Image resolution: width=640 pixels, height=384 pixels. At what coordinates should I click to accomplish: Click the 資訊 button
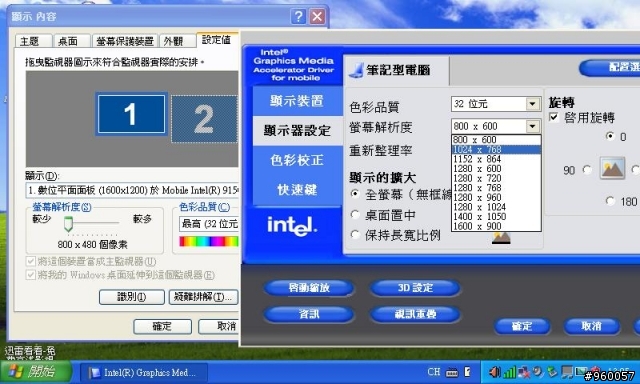point(309,314)
